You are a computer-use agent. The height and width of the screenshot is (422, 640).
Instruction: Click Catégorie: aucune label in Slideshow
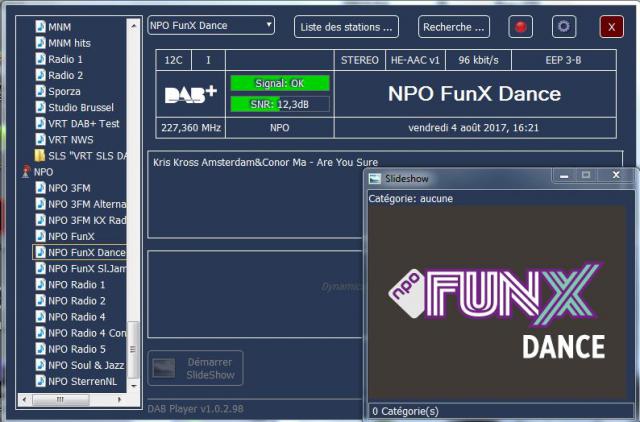tap(411, 199)
